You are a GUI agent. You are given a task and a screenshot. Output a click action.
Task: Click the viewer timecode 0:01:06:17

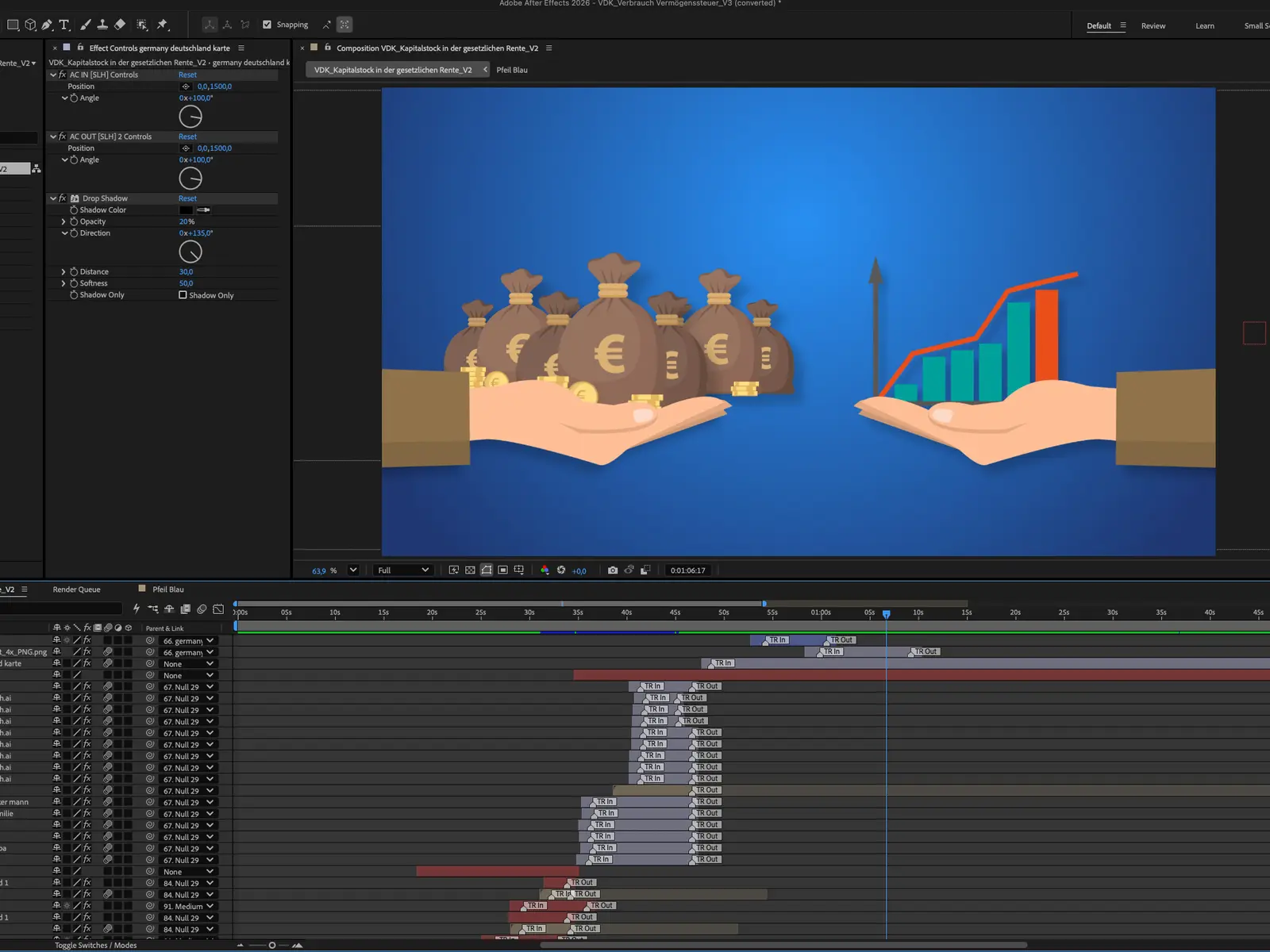click(x=687, y=570)
